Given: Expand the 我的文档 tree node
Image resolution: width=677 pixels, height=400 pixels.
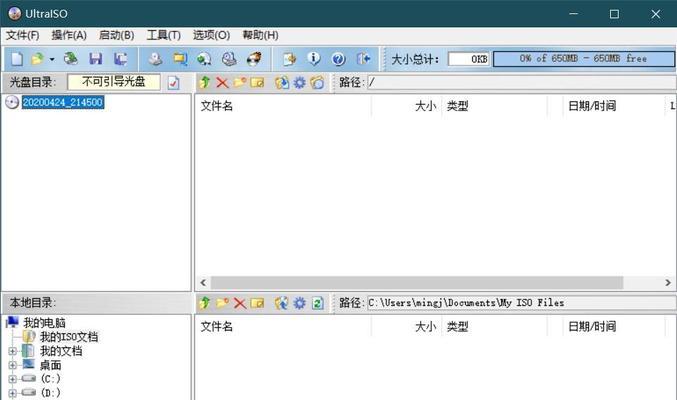Looking at the screenshot, I should click(x=13, y=351).
